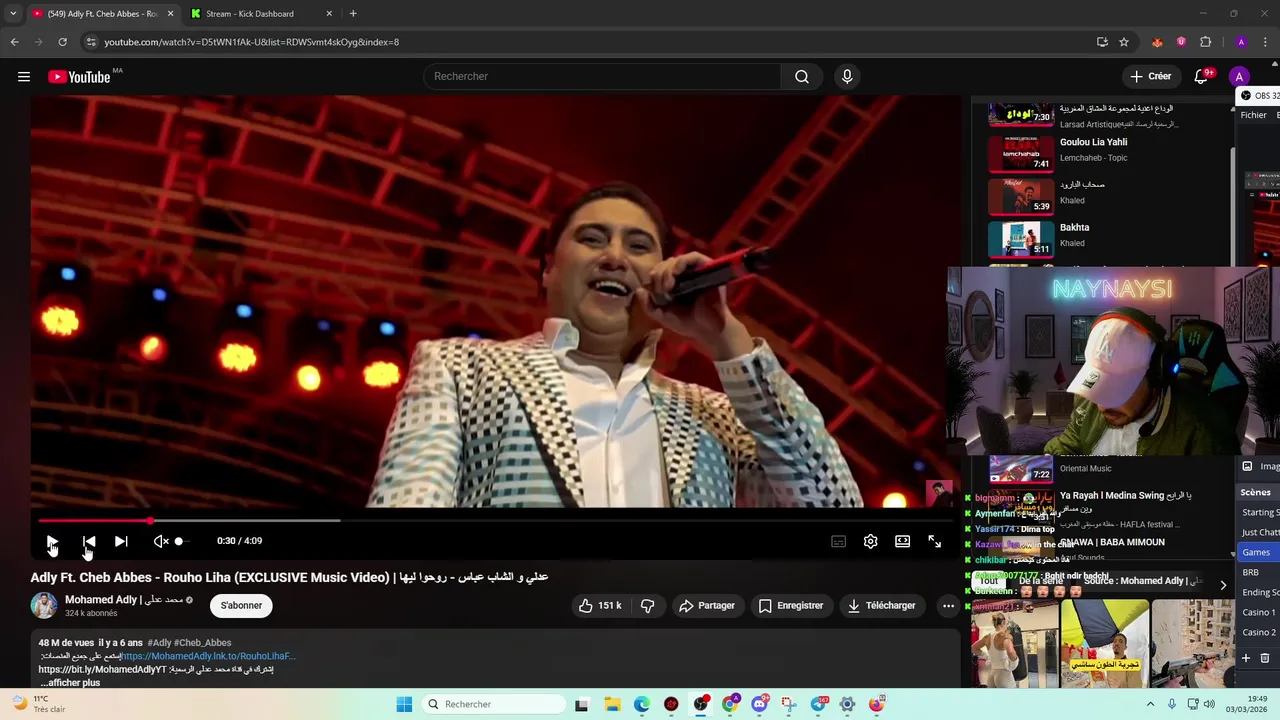Open browser extensions puzzle icon

point(1205,42)
